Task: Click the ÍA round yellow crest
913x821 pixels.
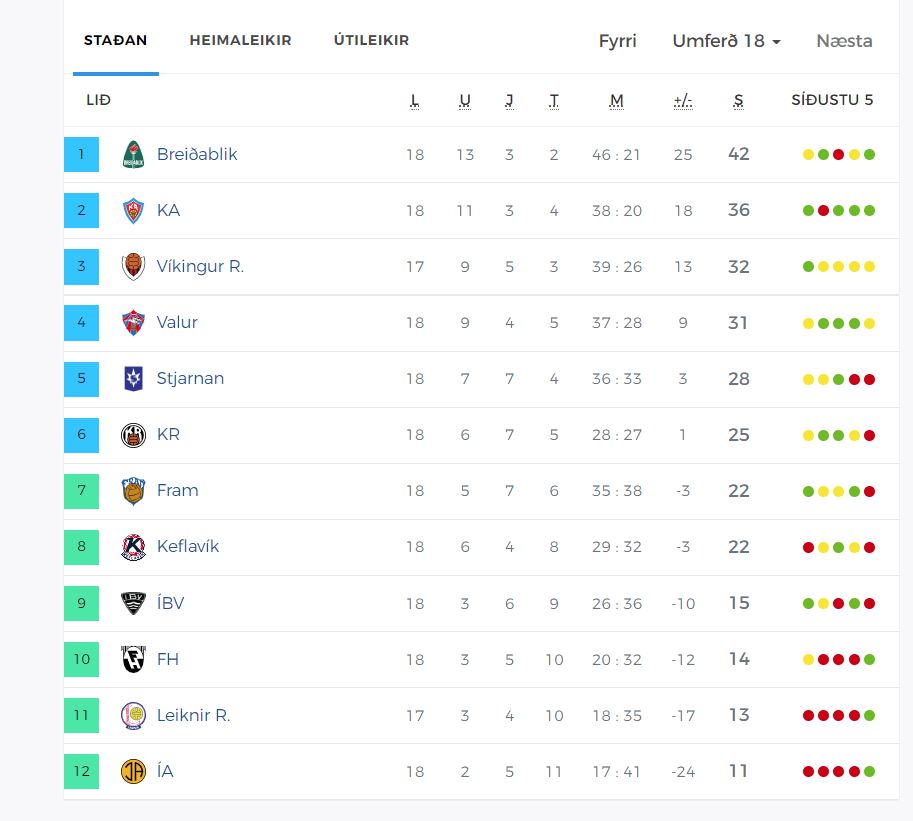Action: tap(133, 772)
